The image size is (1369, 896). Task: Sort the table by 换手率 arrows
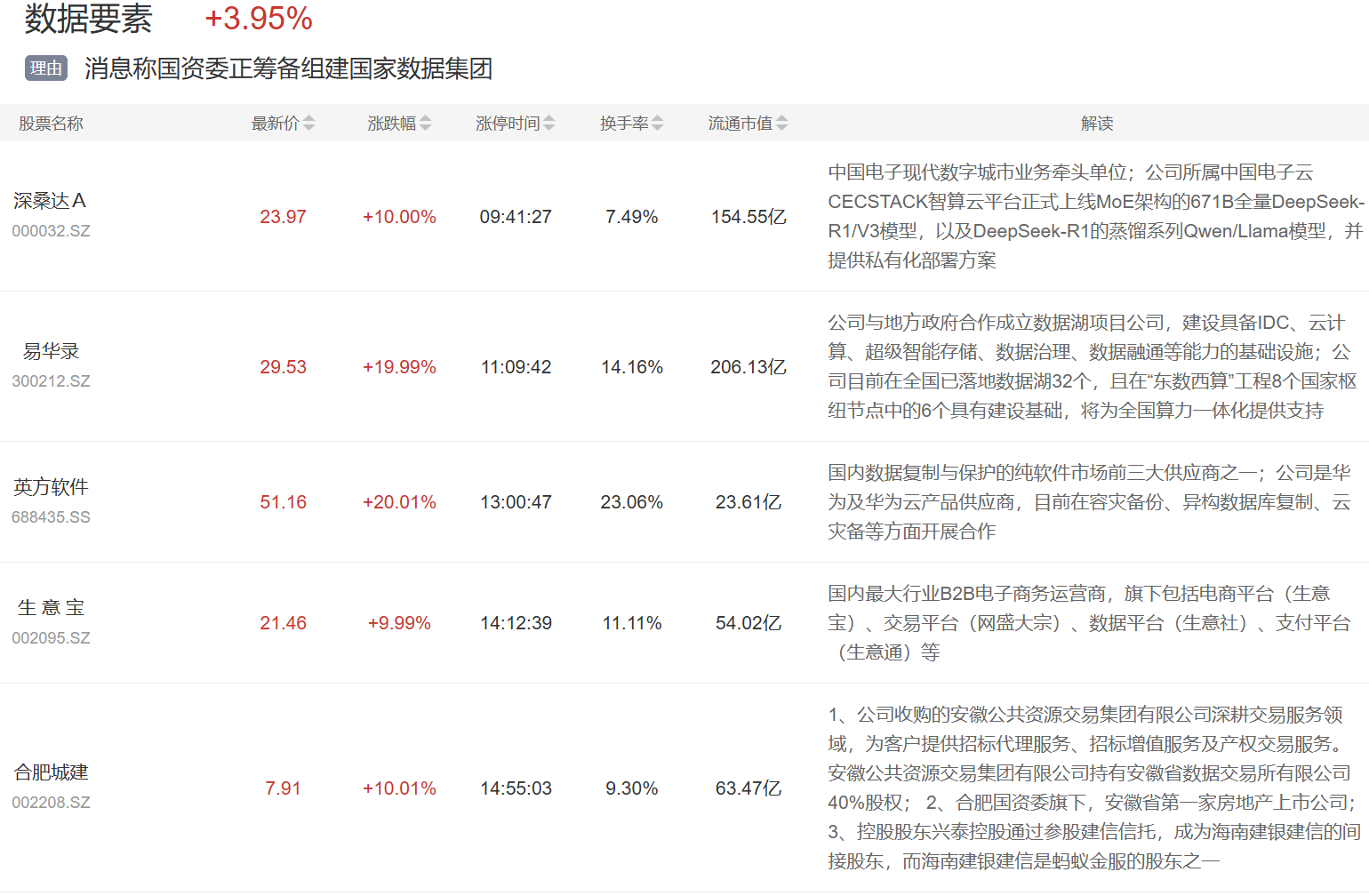point(657,124)
